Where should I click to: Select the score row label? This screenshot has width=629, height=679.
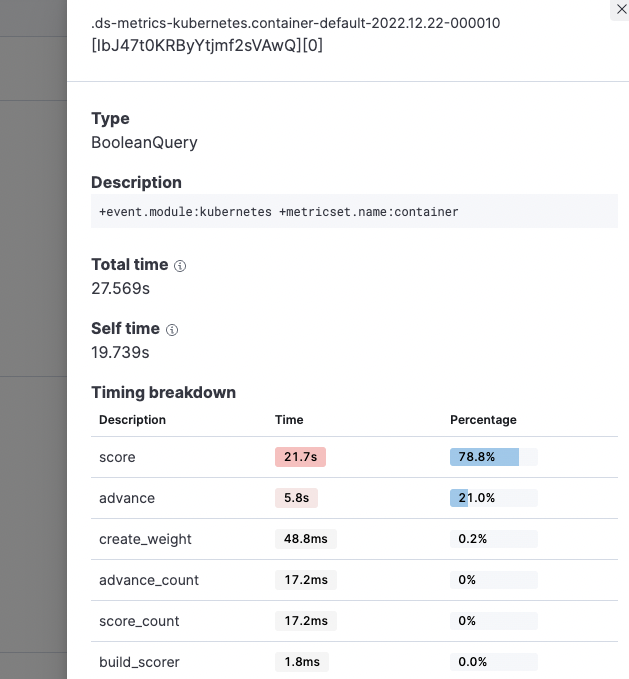click(117, 457)
